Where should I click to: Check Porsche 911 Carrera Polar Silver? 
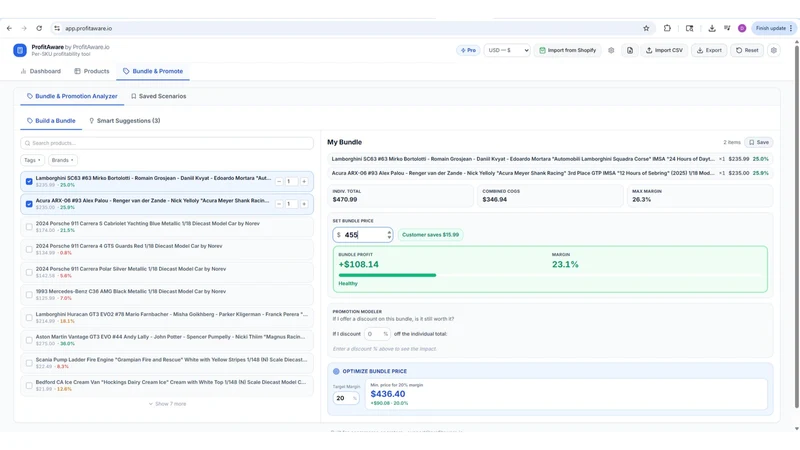pyautogui.click(x=29, y=272)
